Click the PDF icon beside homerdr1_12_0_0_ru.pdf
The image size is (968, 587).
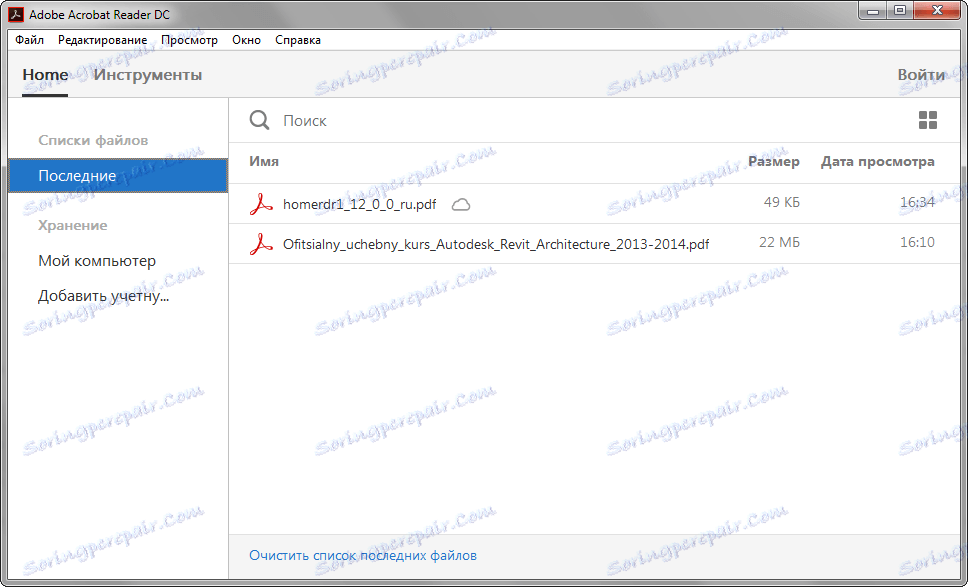(261, 204)
